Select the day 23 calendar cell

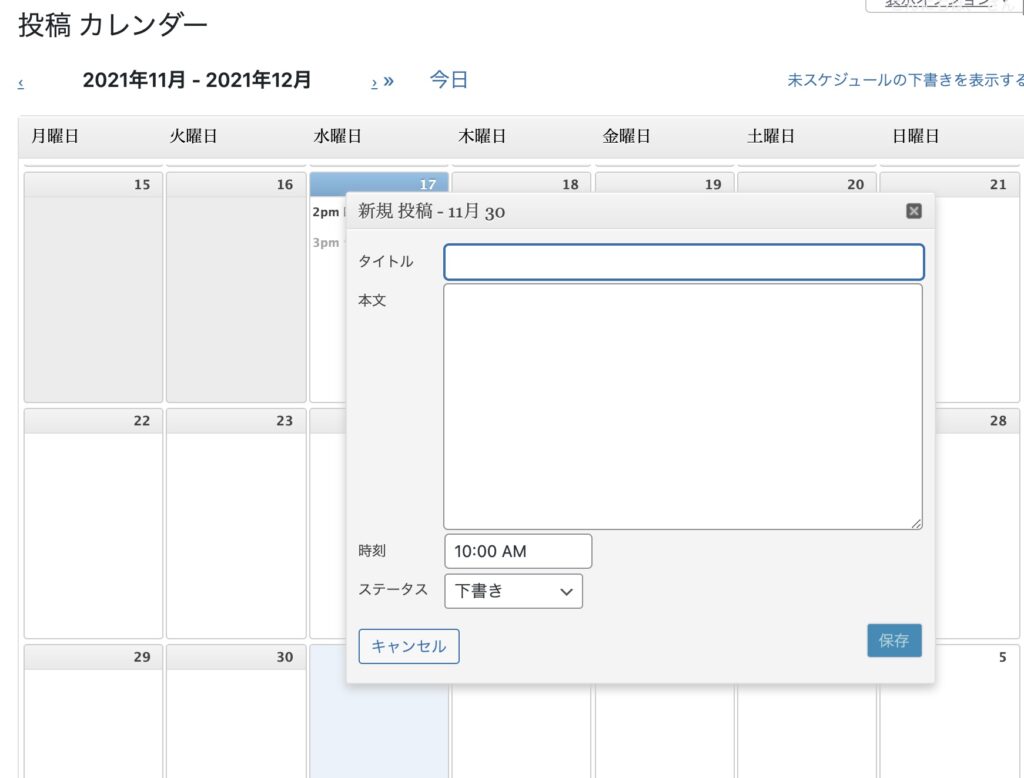click(x=236, y=530)
